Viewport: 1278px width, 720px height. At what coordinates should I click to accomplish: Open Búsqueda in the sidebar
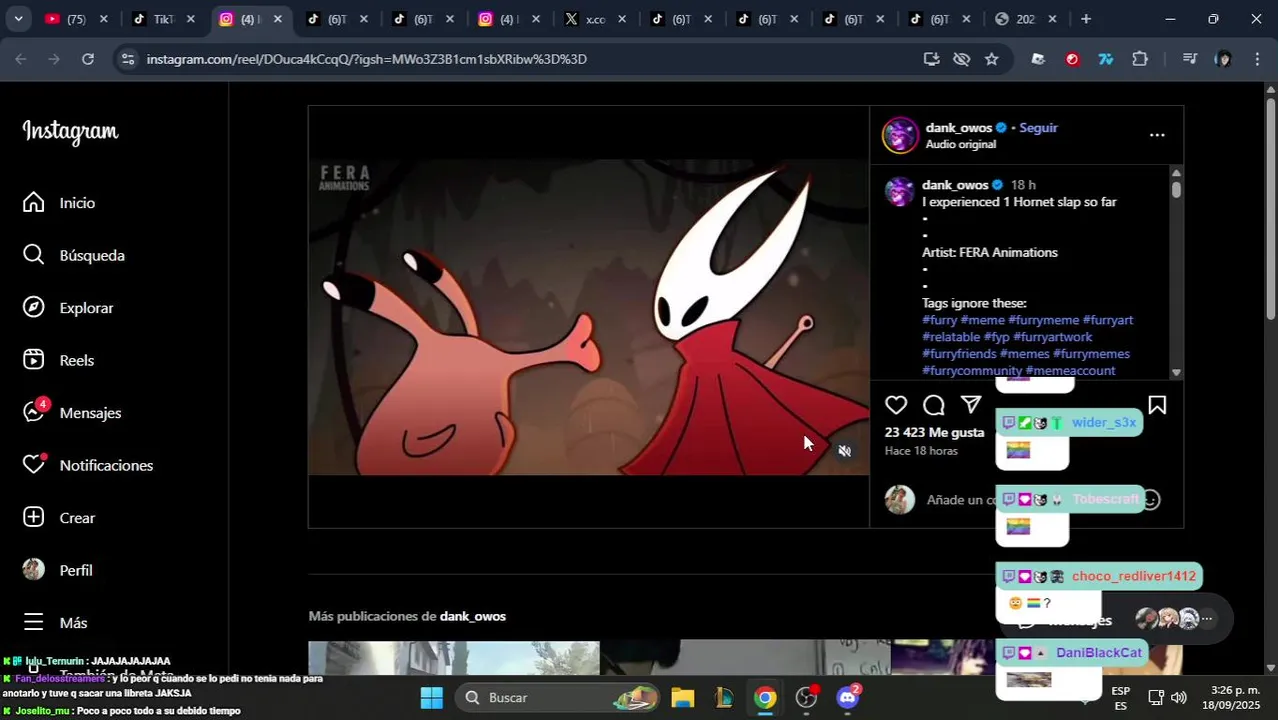coord(74,255)
